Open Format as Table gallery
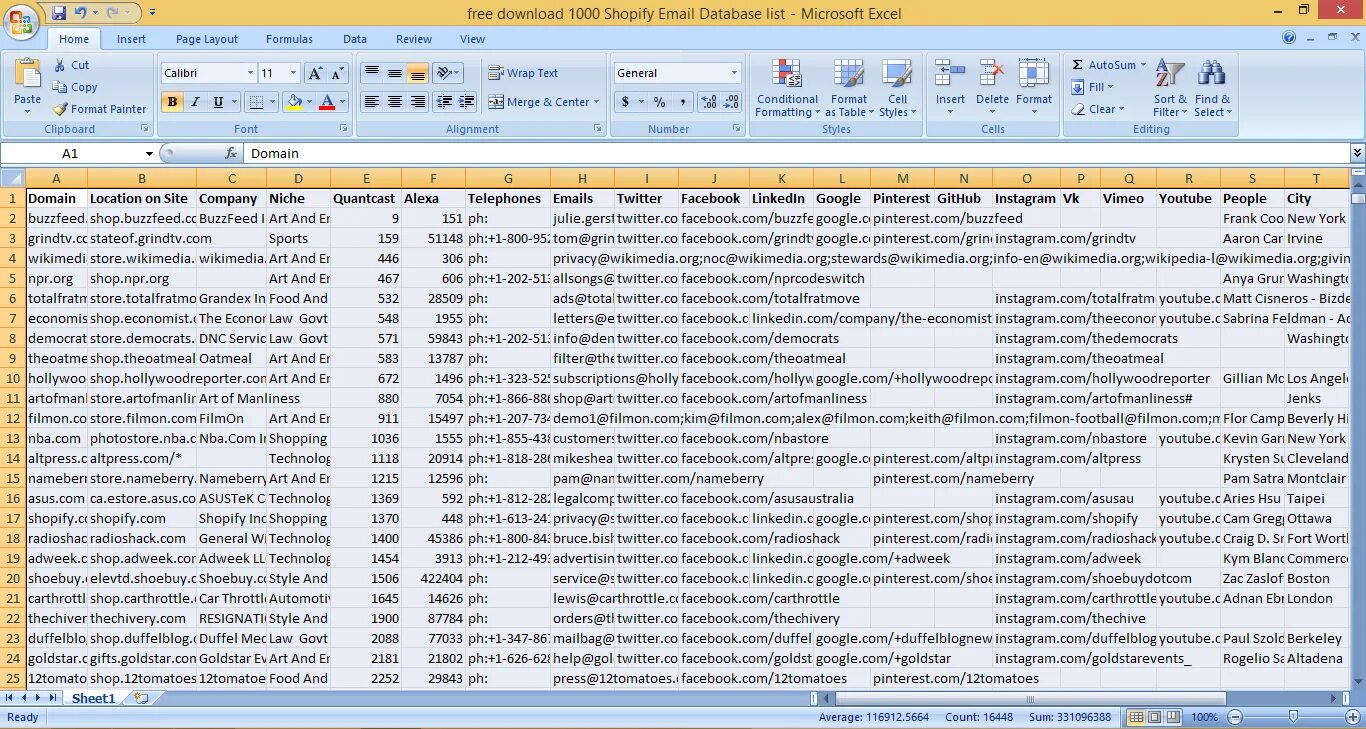Viewport: 1366px width, 729px height. 848,88
